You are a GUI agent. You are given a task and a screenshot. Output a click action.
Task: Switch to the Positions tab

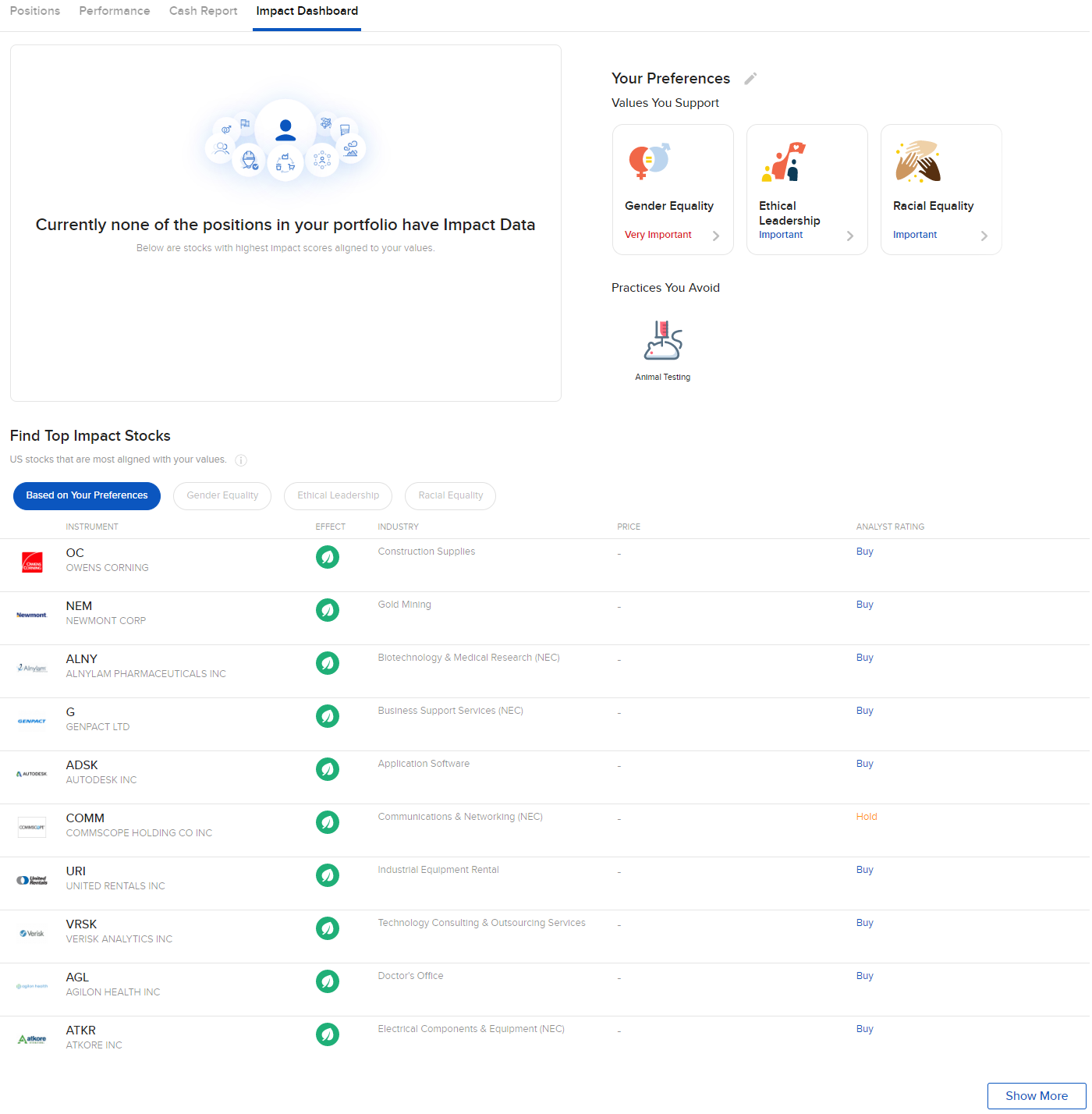click(x=35, y=11)
